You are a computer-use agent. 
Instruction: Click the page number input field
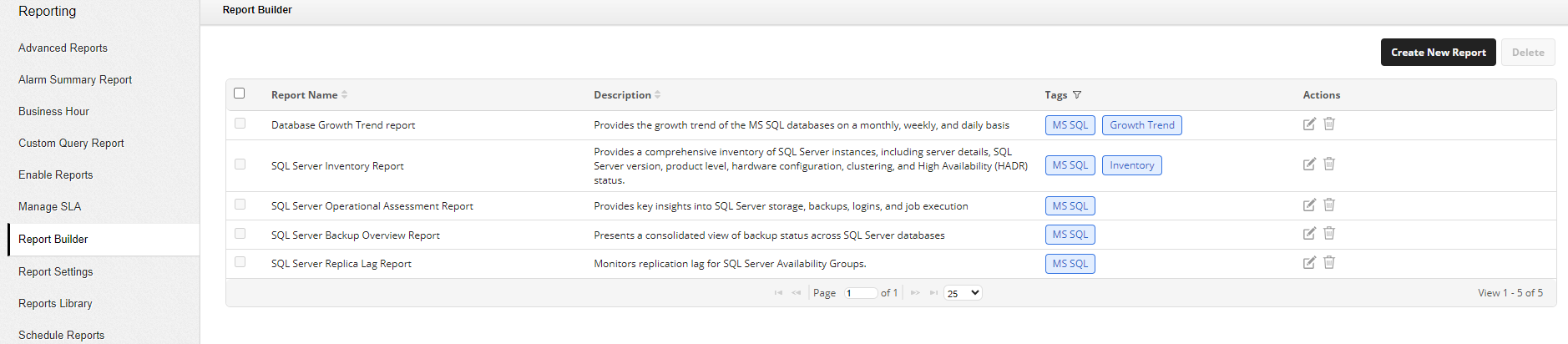[861, 293]
